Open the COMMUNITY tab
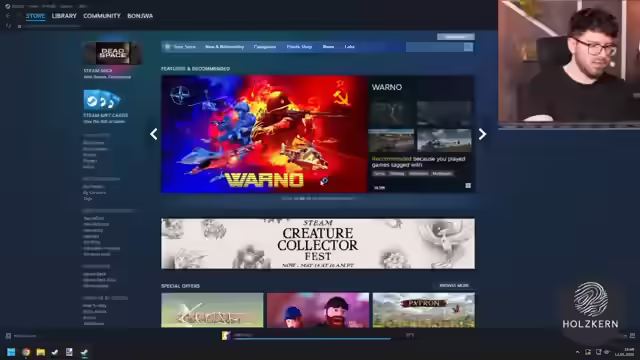This screenshot has height=360, width=640. (102, 16)
